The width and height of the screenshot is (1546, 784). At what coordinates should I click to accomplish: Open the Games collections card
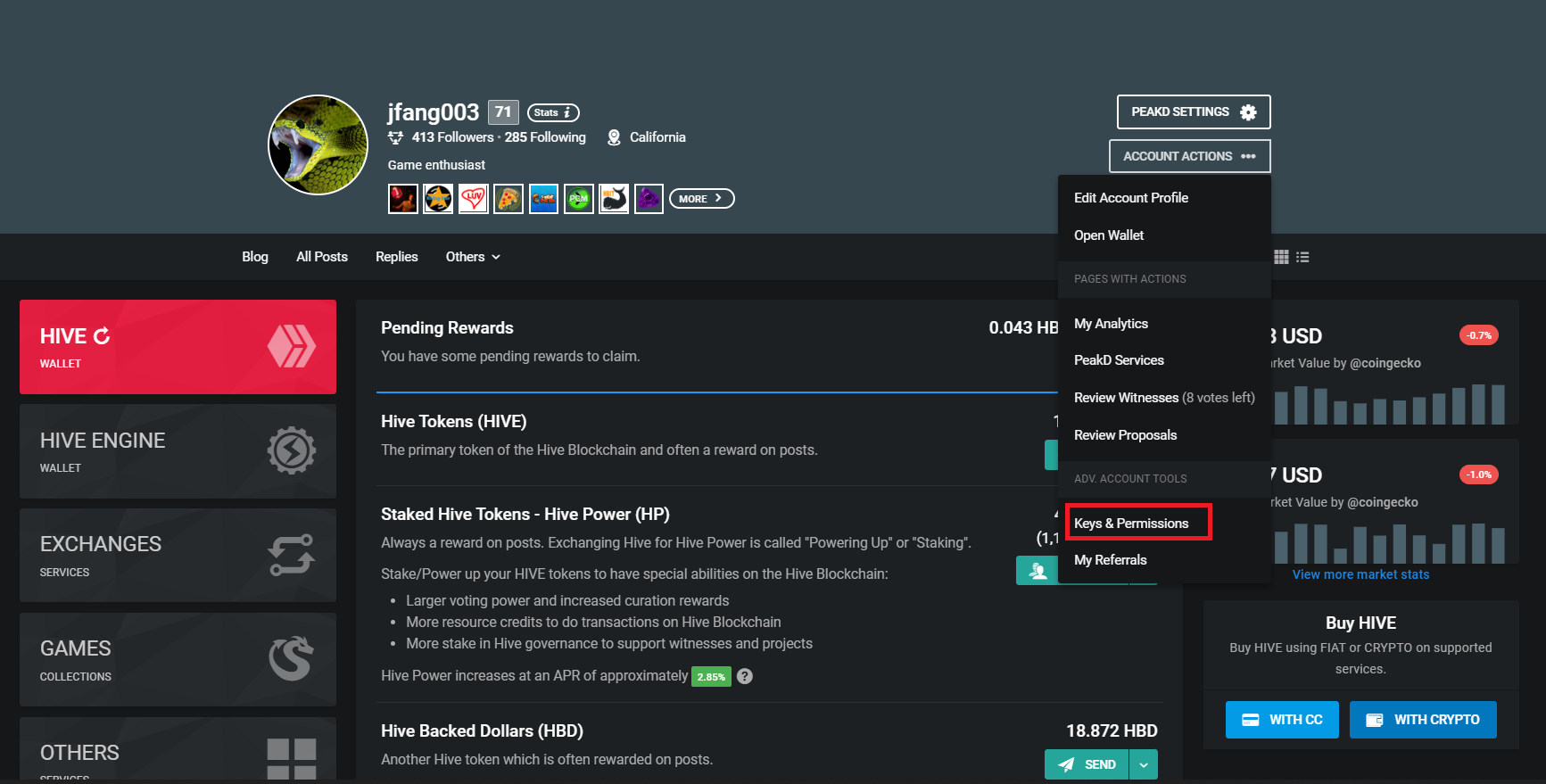click(x=178, y=660)
